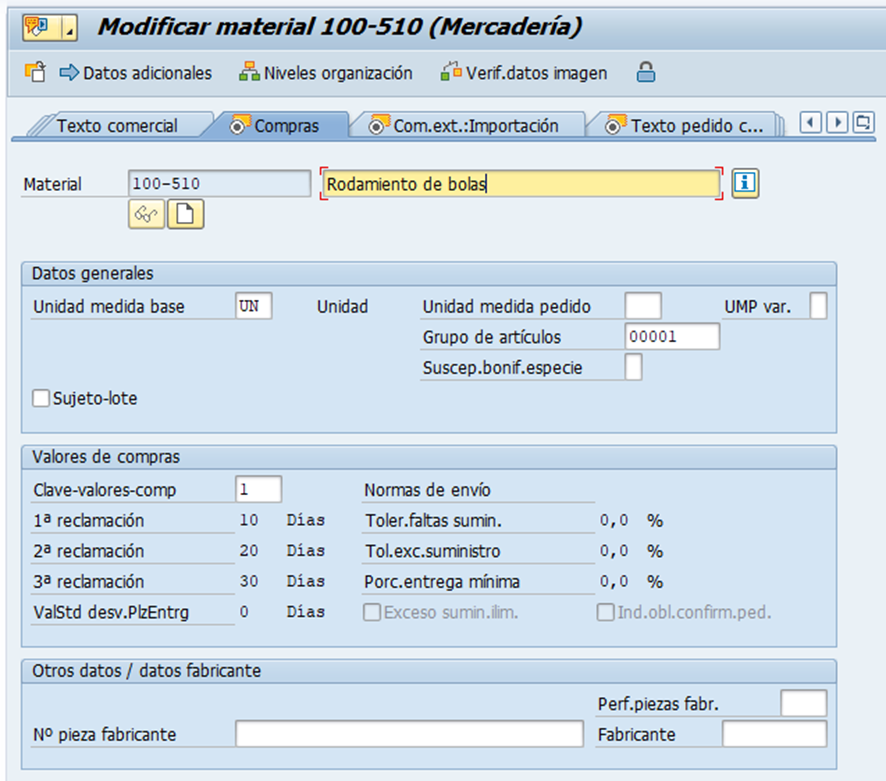Click Verif.datos imagen
Viewport: 886px width, 781px height.
tap(524, 73)
